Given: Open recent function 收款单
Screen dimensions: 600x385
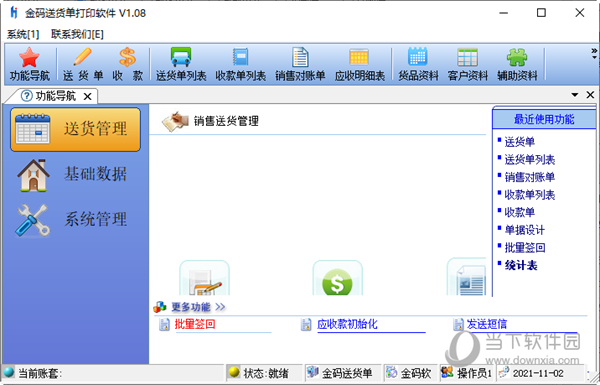Looking at the screenshot, I should pyautogui.click(x=519, y=212).
